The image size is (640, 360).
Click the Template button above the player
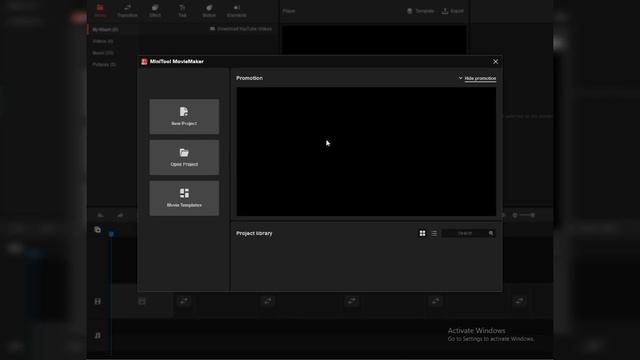pos(421,11)
